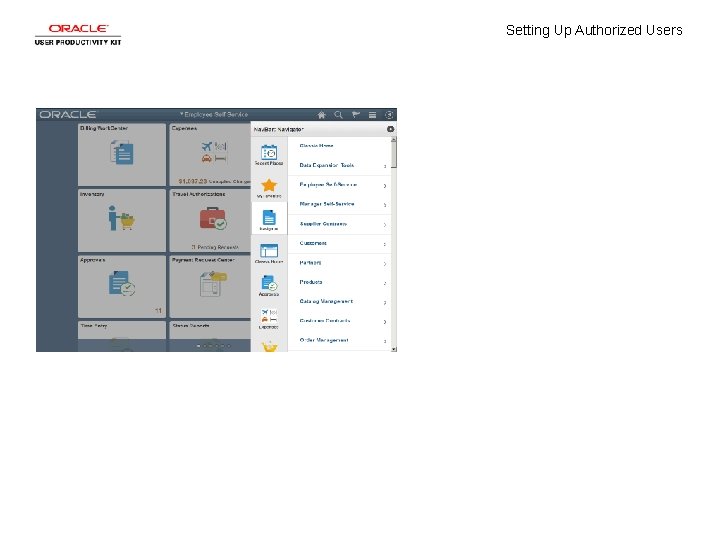Open Manager Self-Service Navigator item
This screenshot has height=540, width=720.
(x=339, y=204)
